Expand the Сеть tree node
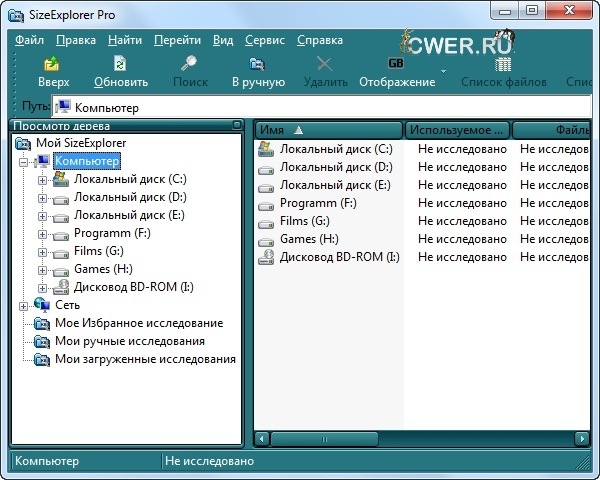The width and height of the screenshot is (600, 480). [24, 305]
